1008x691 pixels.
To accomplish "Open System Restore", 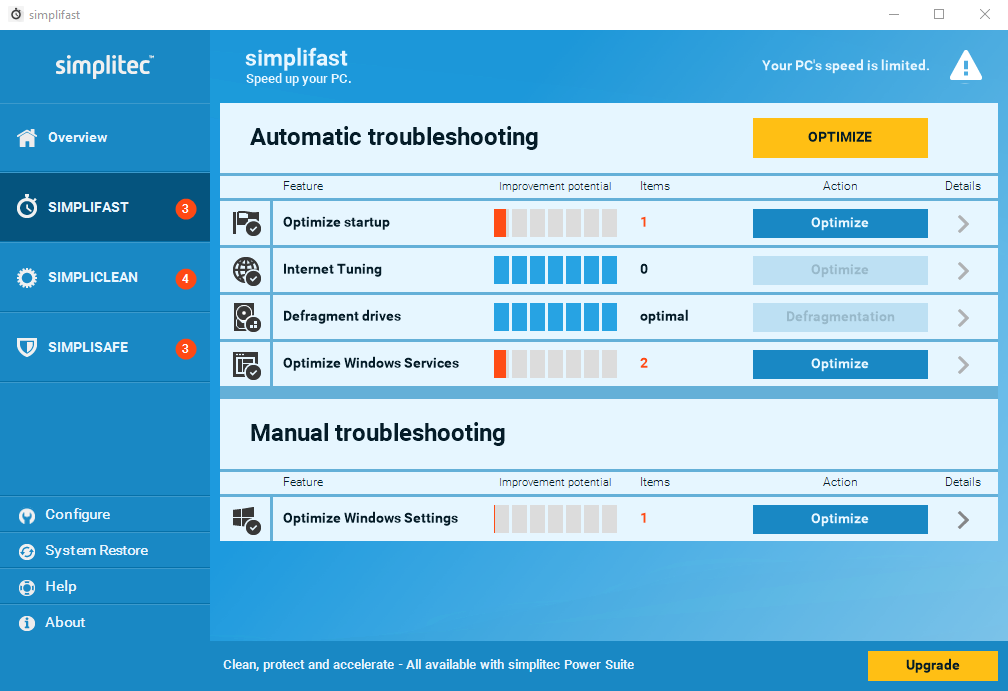I will pyautogui.click(x=105, y=550).
